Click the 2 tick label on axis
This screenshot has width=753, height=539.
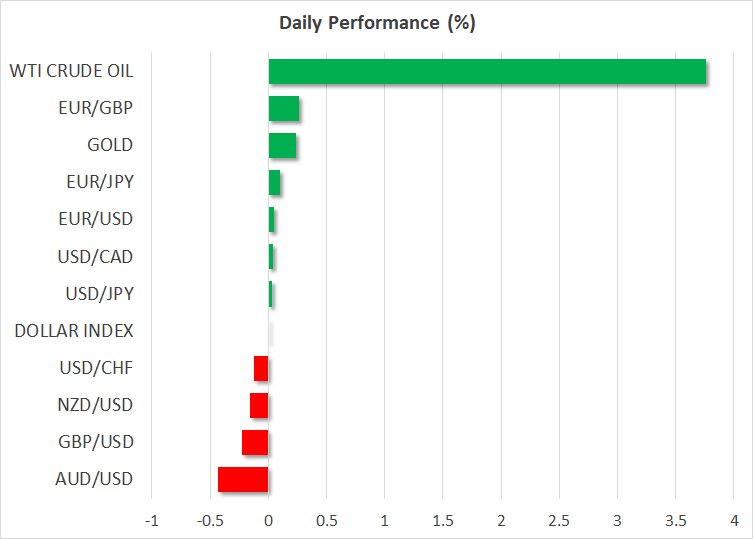tap(501, 521)
